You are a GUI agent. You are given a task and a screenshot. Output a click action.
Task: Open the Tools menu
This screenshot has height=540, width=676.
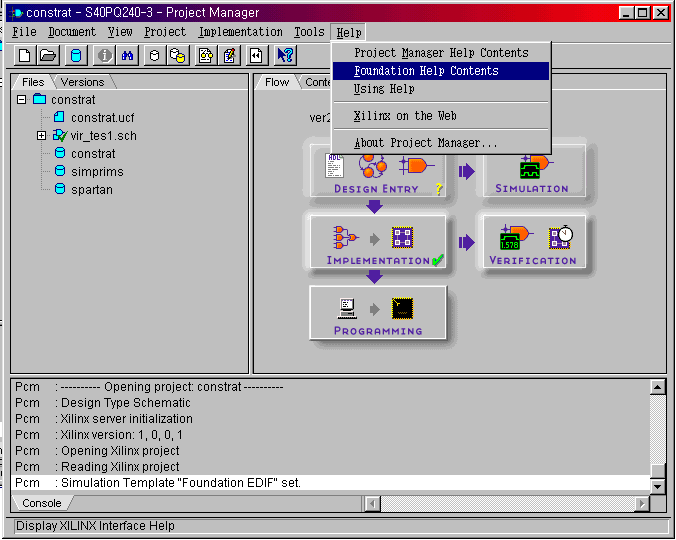[x=309, y=32]
